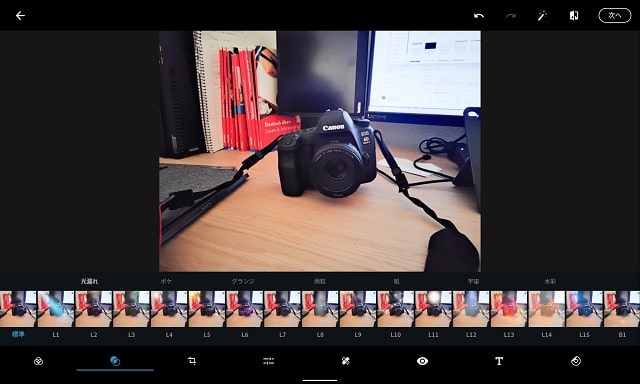The height and width of the screenshot is (384, 640).
Task: Apply the L10 light leak overlay
Action: (396, 309)
